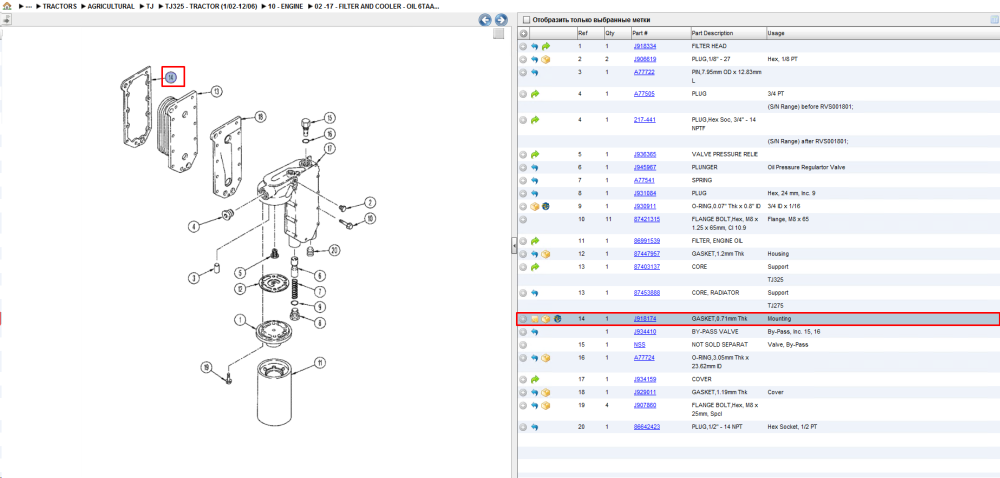
Task: Click the add-all circle in the table header
Action: [x=523, y=33]
